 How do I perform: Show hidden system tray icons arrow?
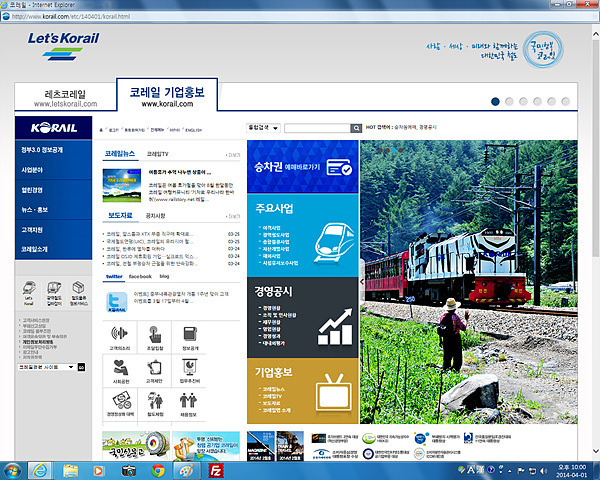[x=510, y=471]
